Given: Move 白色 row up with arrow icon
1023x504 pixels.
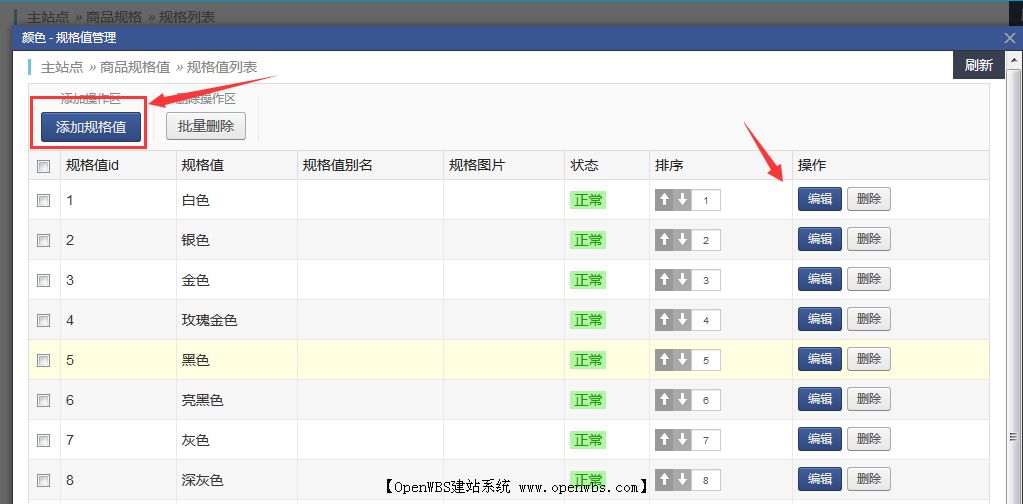Looking at the screenshot, I should point(664,200).
